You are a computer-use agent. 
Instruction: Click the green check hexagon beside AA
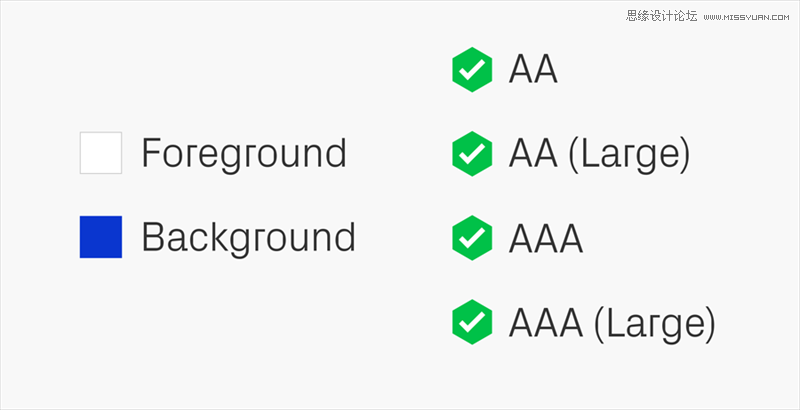(x=472, y=69)
